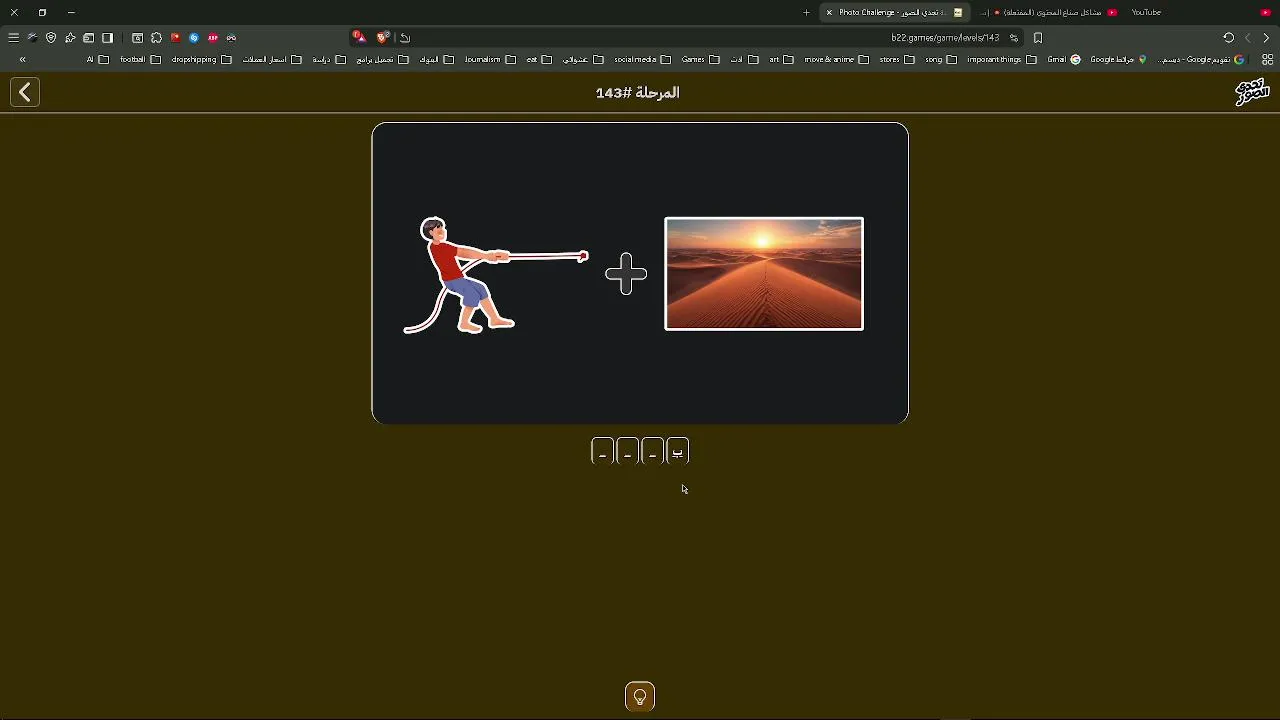The image size is (1280, 720).
Task: Open the Journalism bookmarks folder
Action: pos(490,60)
